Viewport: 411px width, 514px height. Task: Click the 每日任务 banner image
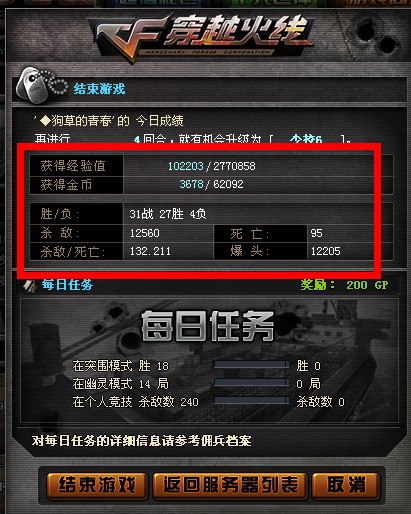point(209,361)
